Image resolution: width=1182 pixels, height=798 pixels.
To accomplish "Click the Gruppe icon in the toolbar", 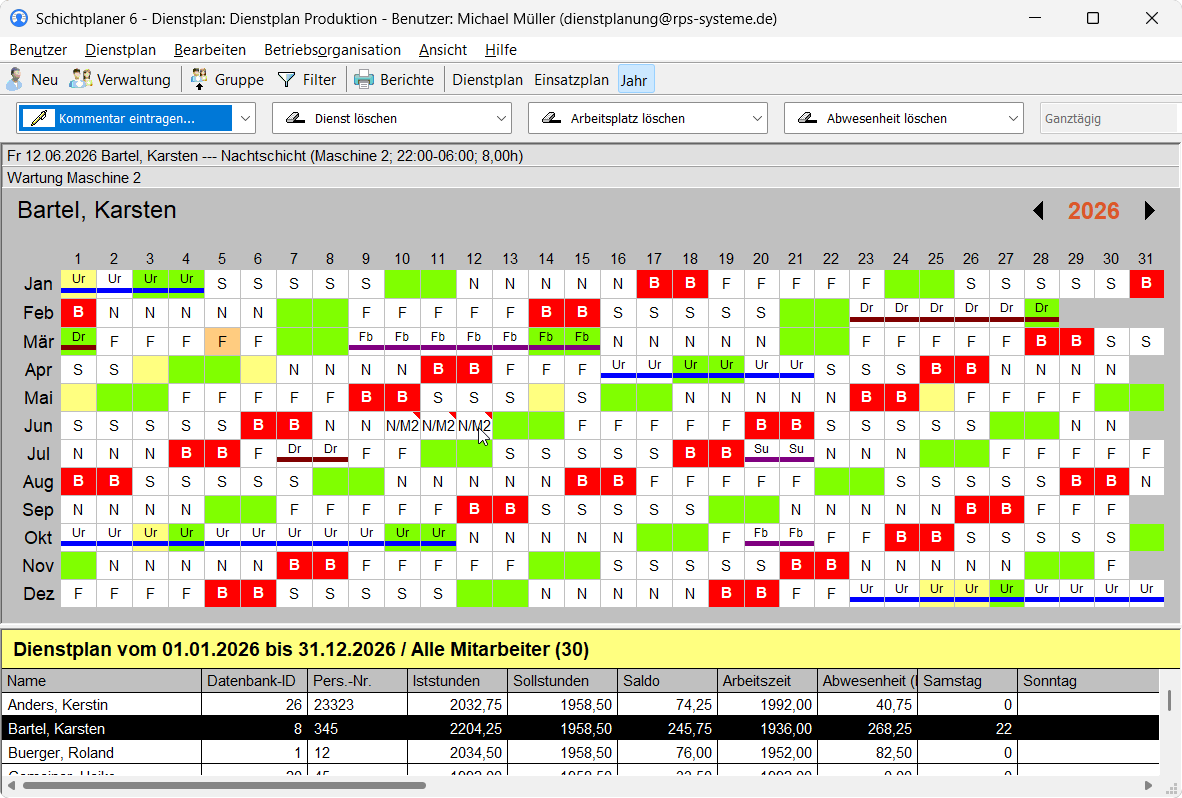I will (199, 79).
